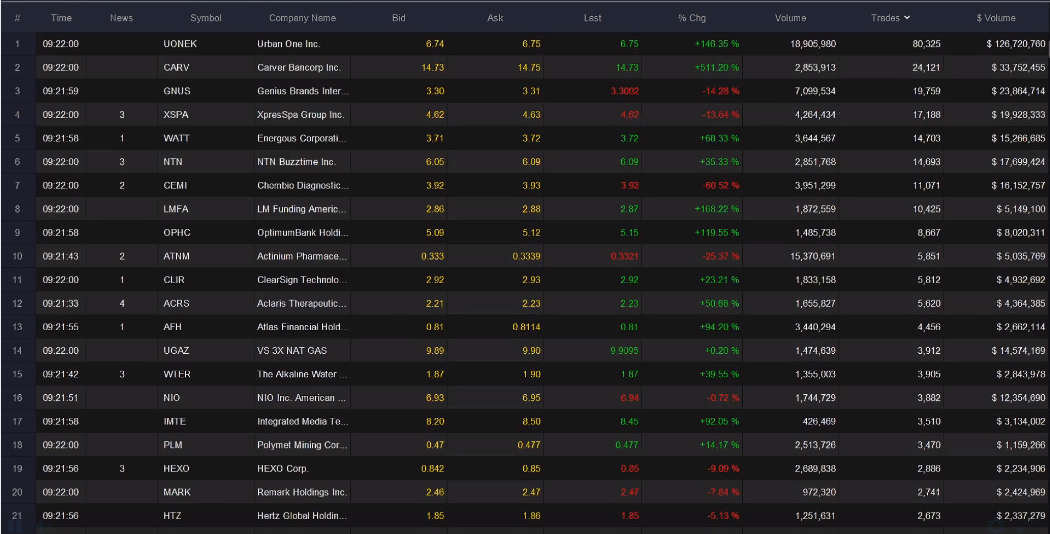Select the ATNM symbol
The image size is (1050, 534).
point(176,256)
